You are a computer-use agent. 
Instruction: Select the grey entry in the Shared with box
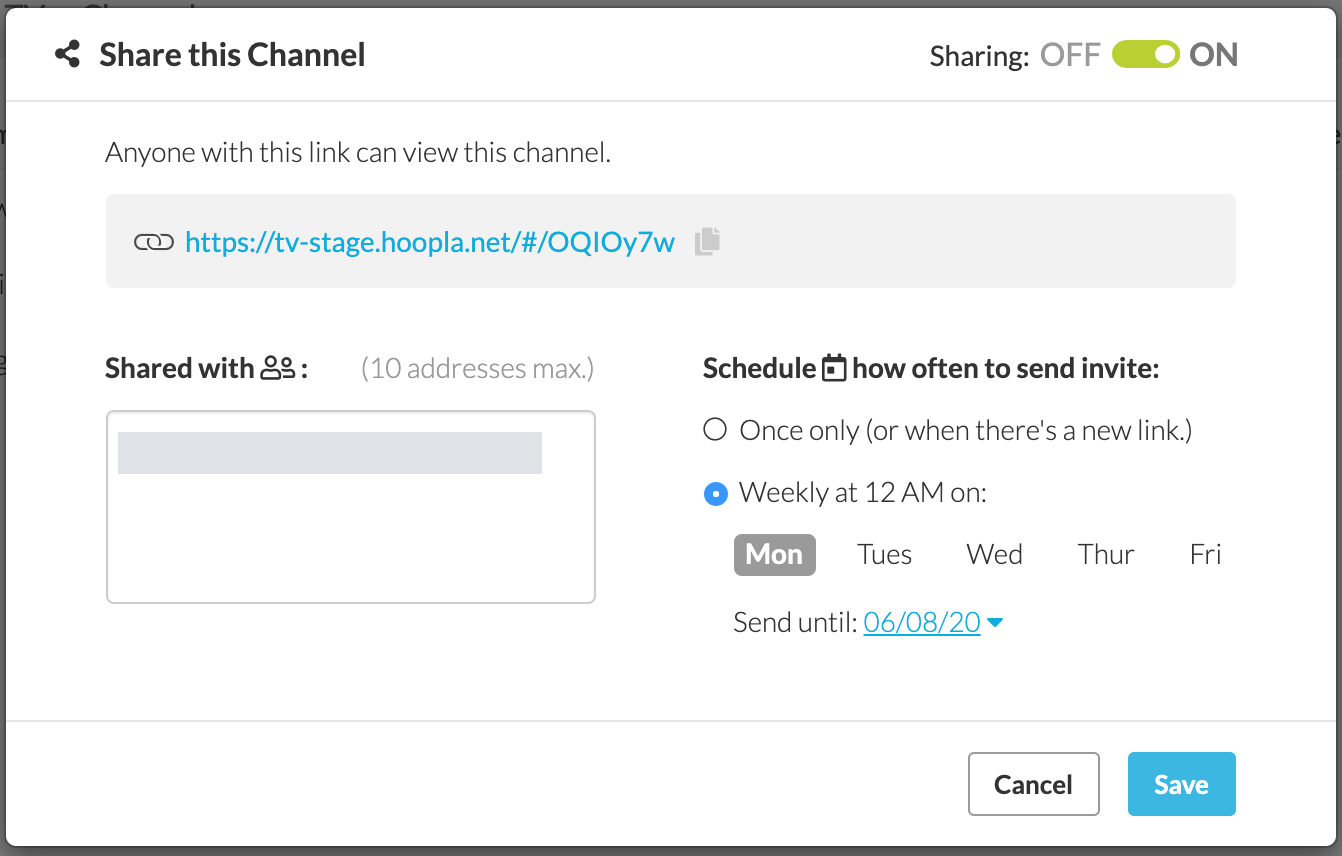point(330,453)
